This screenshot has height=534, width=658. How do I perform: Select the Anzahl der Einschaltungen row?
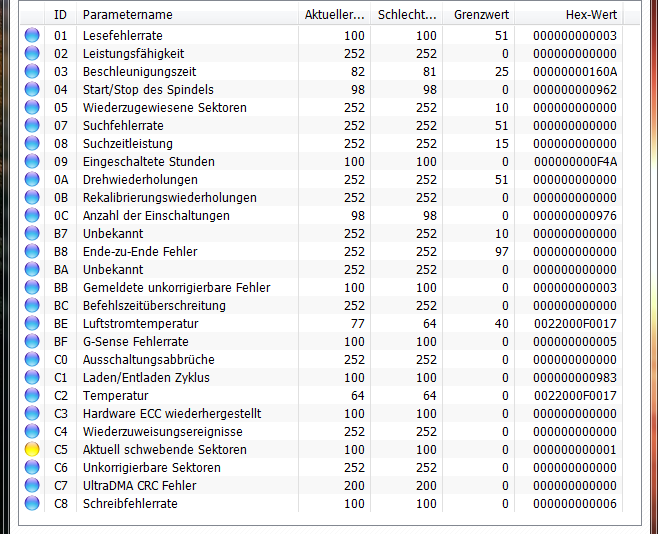click(x=321, y=216)
